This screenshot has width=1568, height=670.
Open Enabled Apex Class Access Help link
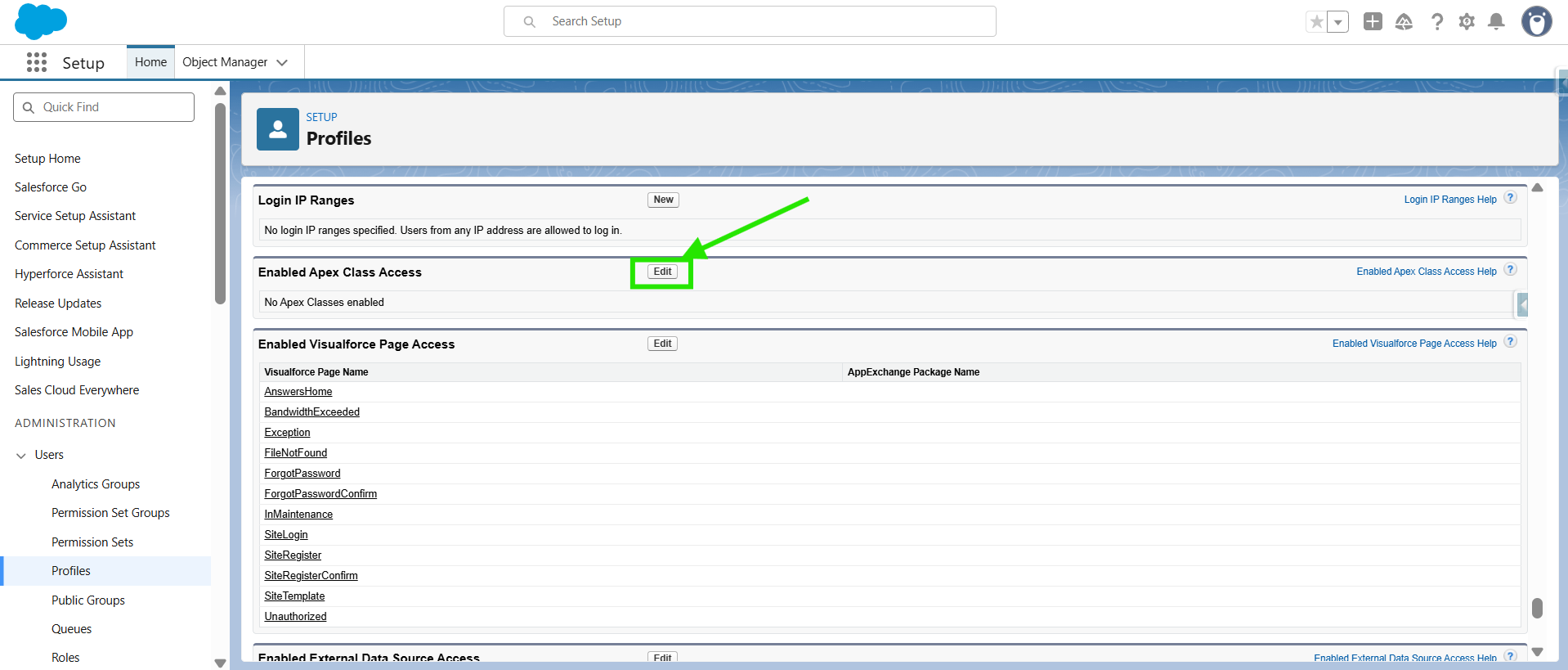1427,272
